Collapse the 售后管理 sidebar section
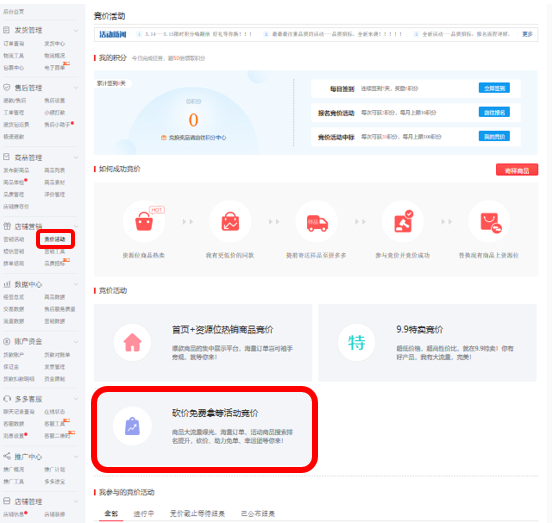 [x=76, y=88]
